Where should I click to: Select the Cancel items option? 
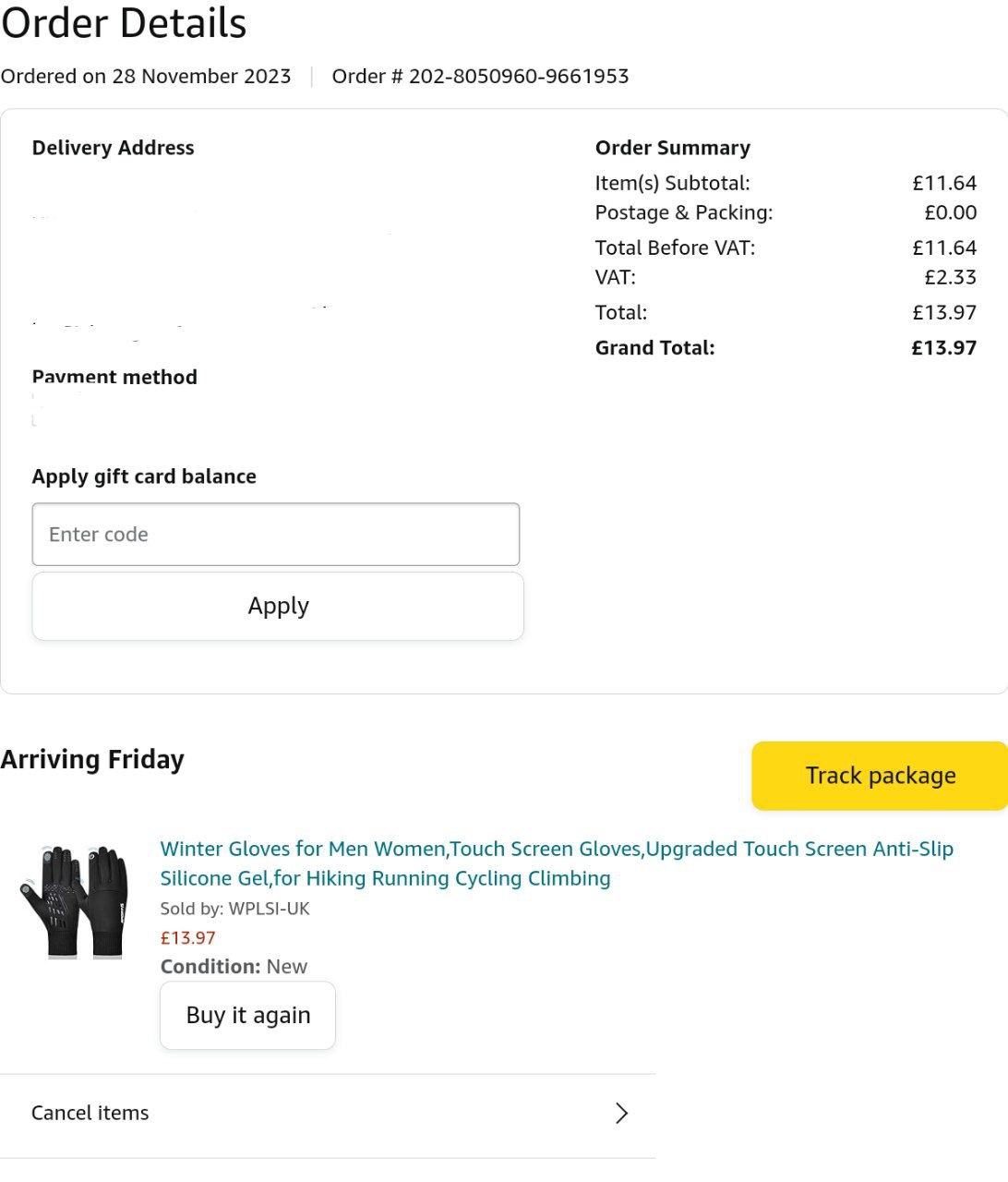pos(90,1113)
